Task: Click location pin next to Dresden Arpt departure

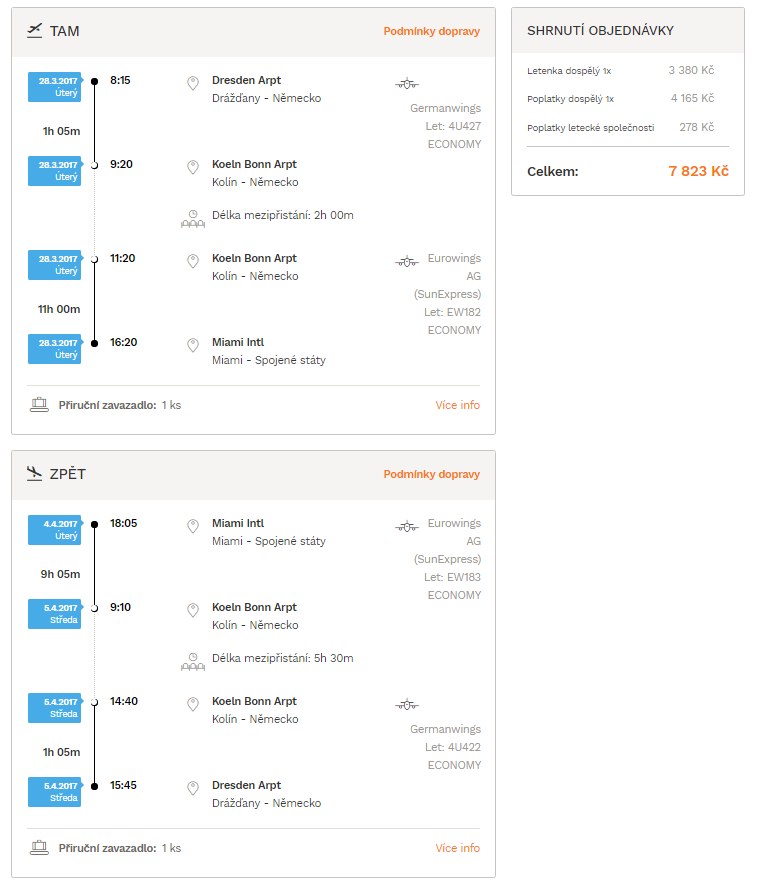Action: coord(193,84)
